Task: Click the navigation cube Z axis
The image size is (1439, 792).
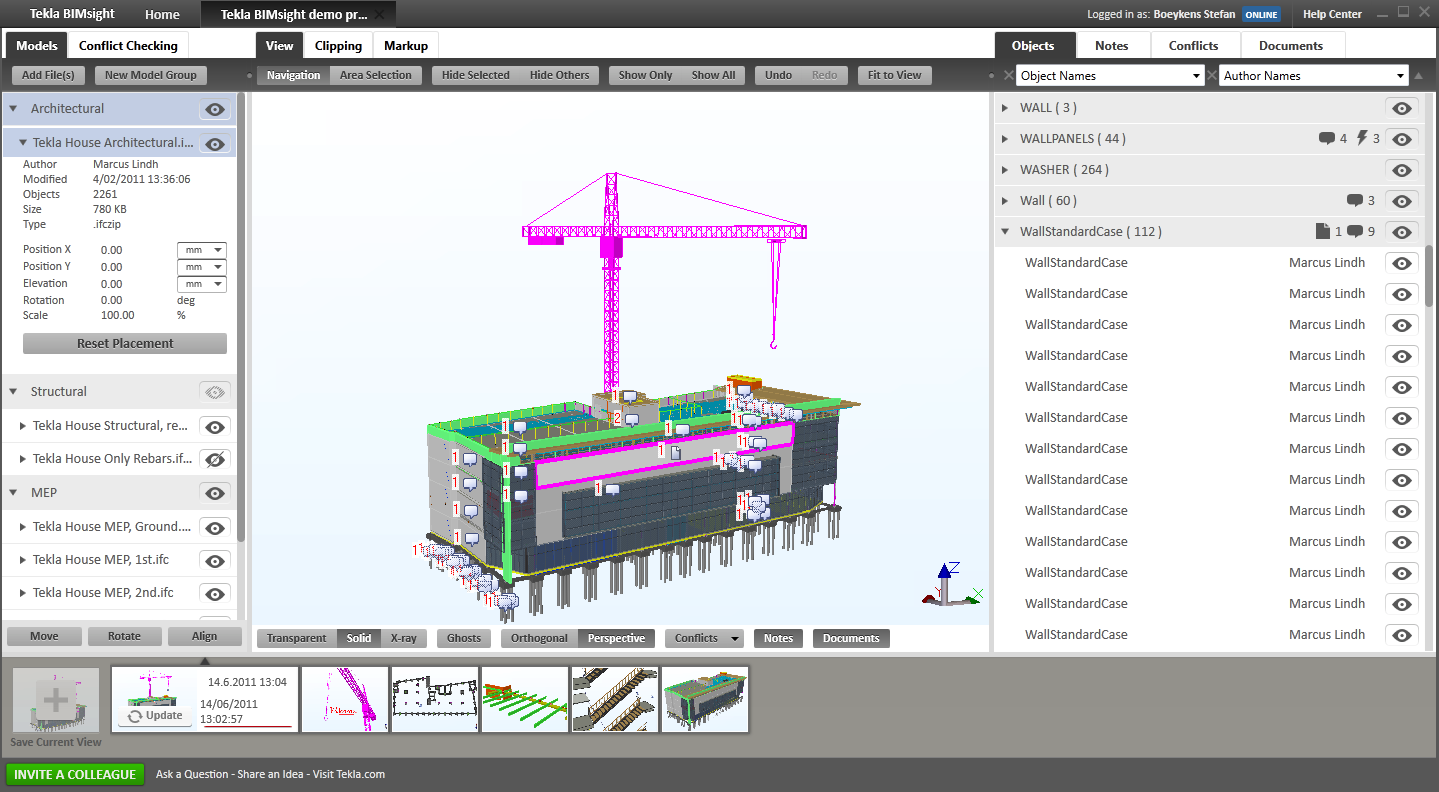Action: click(x=944, y=572)
